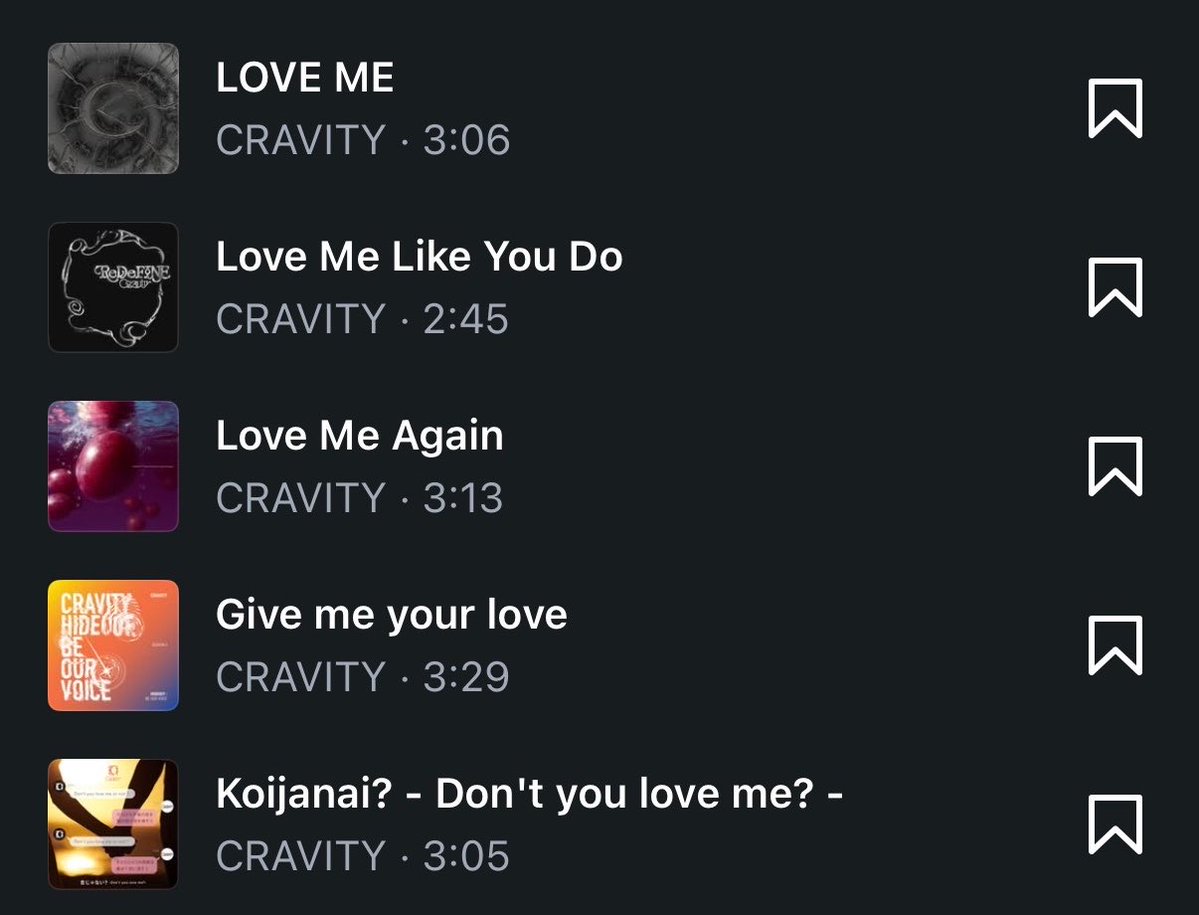The image size is (1199, 915).
Task: Select the ReDeFINE album artwork
Action: click(x=113, y=287)
